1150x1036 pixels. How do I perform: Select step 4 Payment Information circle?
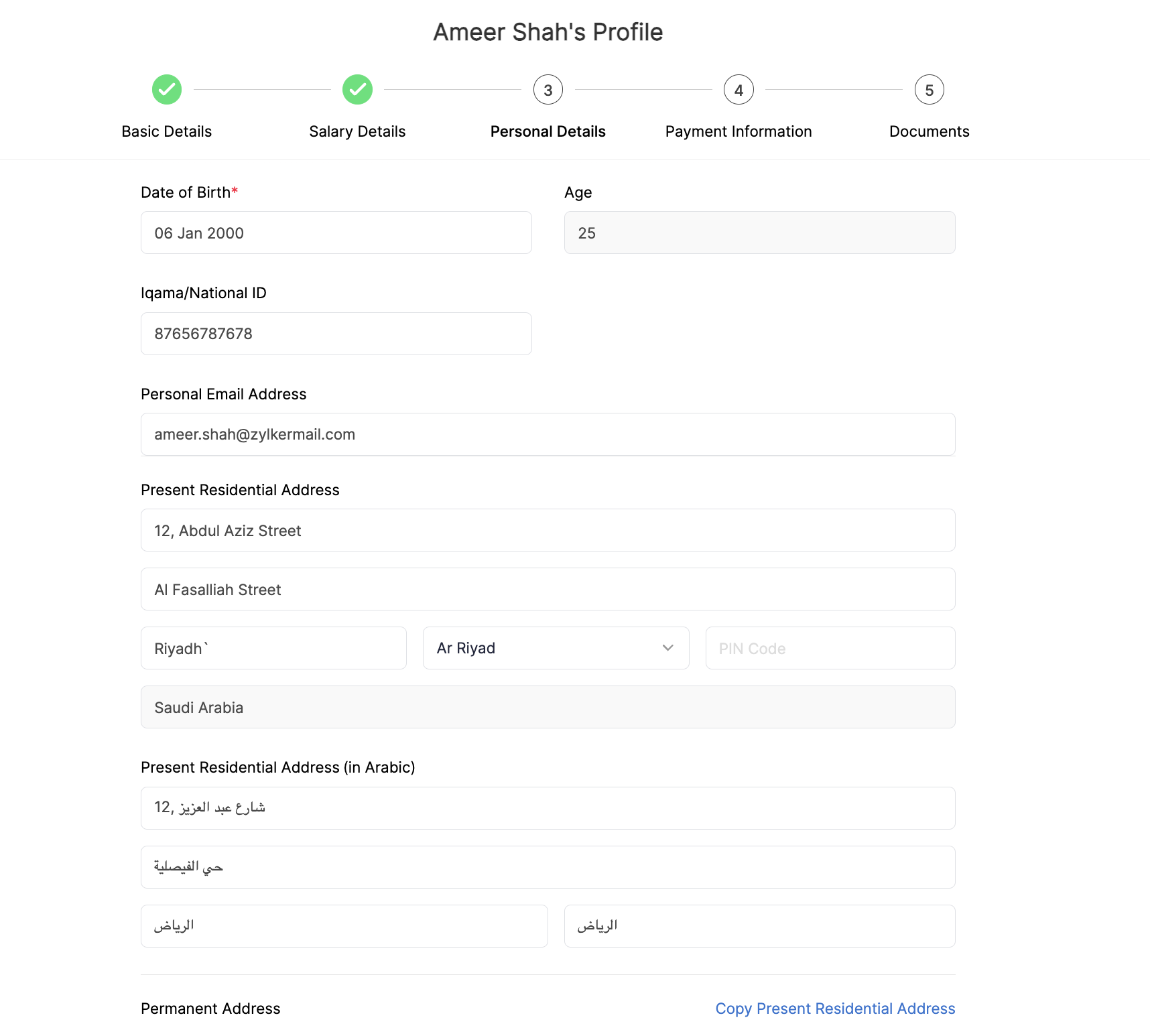(x=738, y=89)
